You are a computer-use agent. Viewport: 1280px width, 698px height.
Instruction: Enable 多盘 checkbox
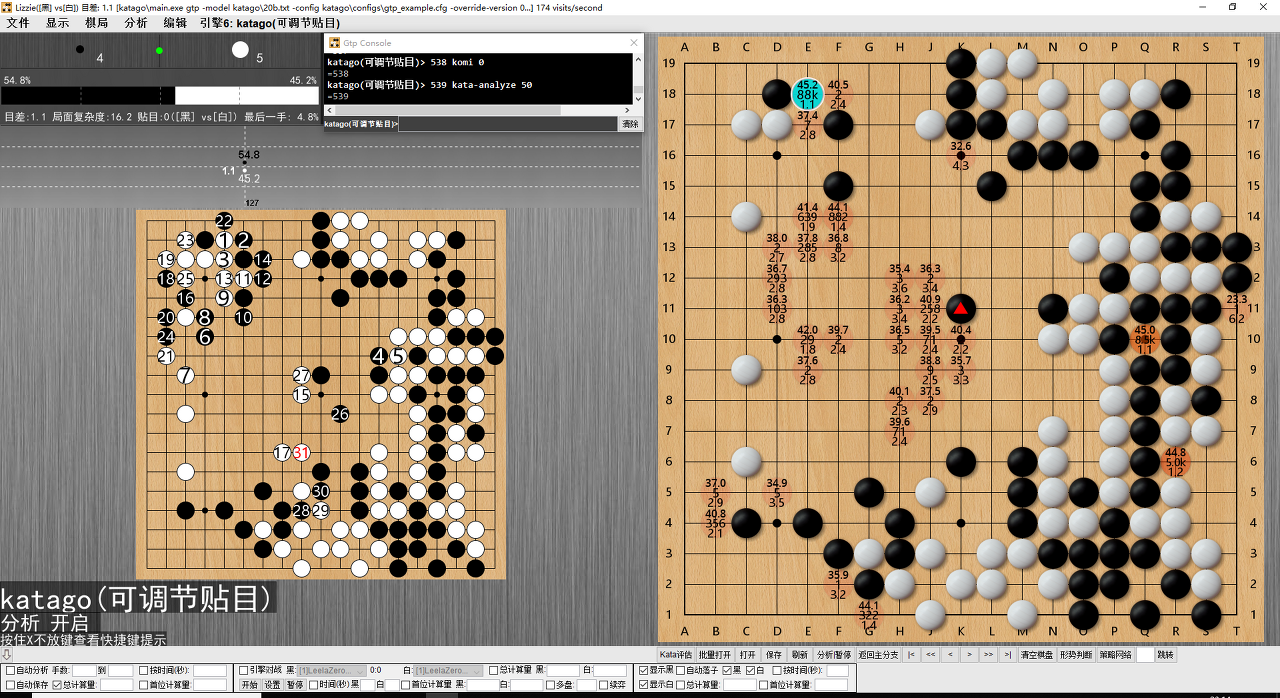[x=551, y=685]
